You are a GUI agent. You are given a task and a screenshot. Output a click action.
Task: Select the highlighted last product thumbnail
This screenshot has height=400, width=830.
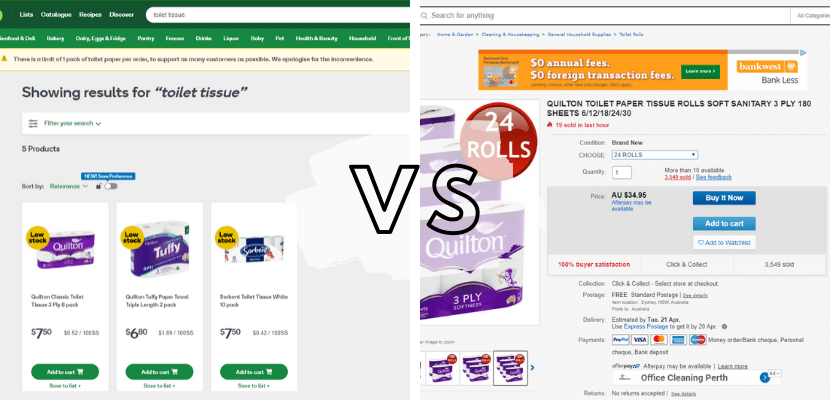(x=510, y=368)
